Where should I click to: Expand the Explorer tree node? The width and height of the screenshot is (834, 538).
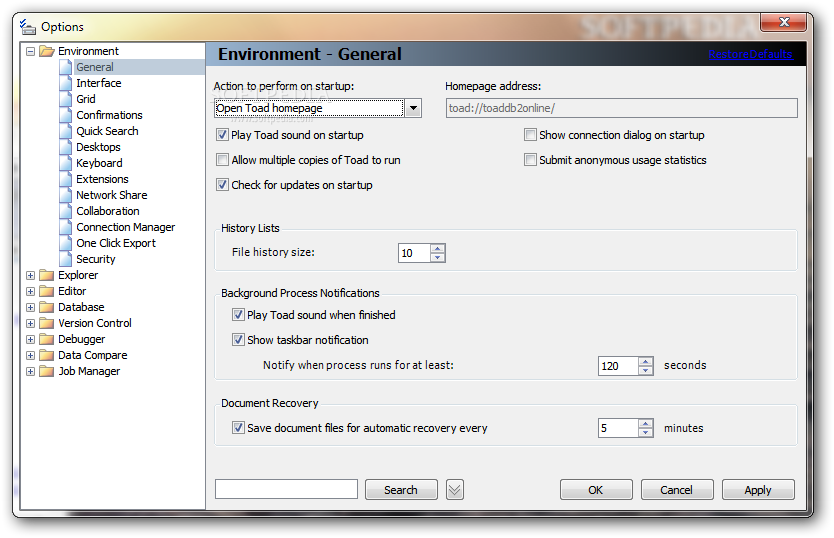click(x=30, y=275)
